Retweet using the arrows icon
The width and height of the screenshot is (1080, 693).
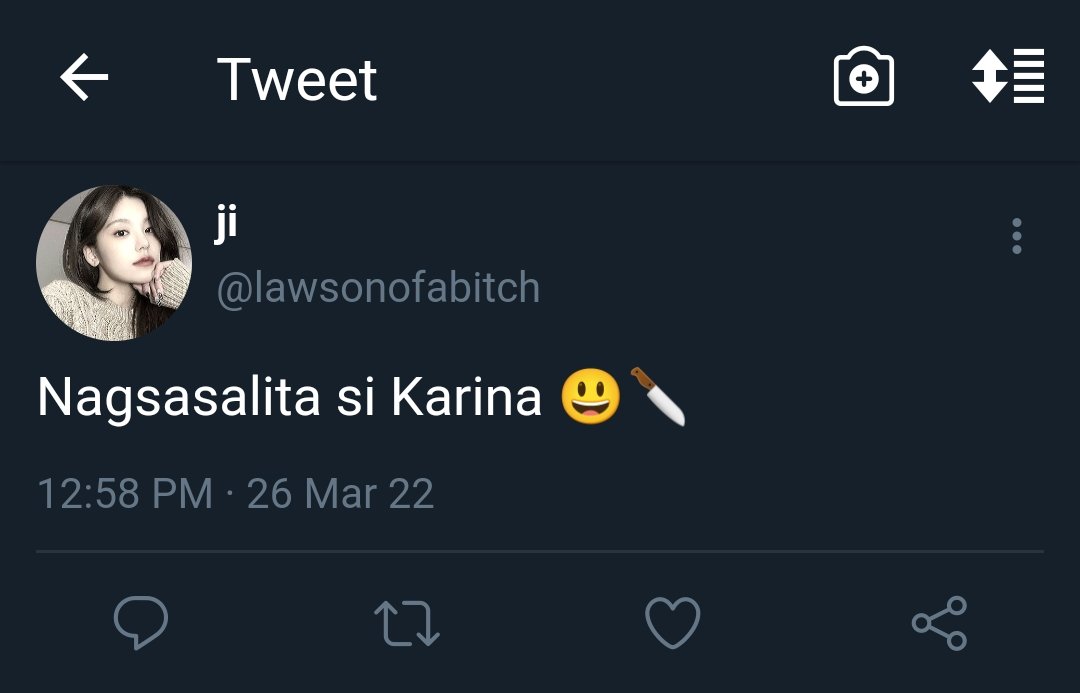pos(406,623)
